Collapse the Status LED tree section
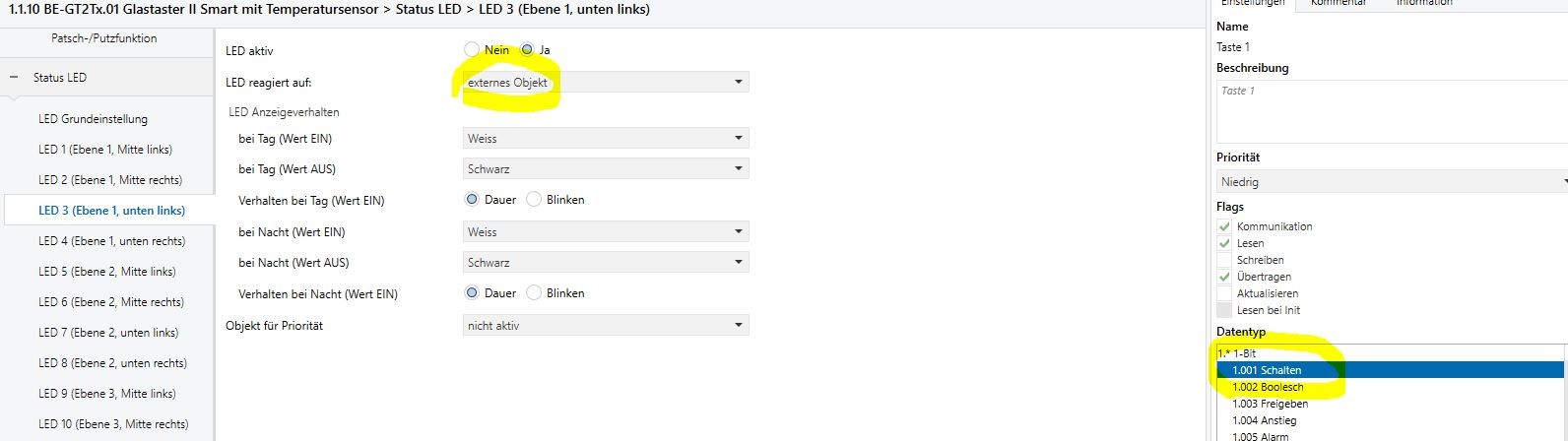This screenshot has width=1568, height=441. (14, 77)
